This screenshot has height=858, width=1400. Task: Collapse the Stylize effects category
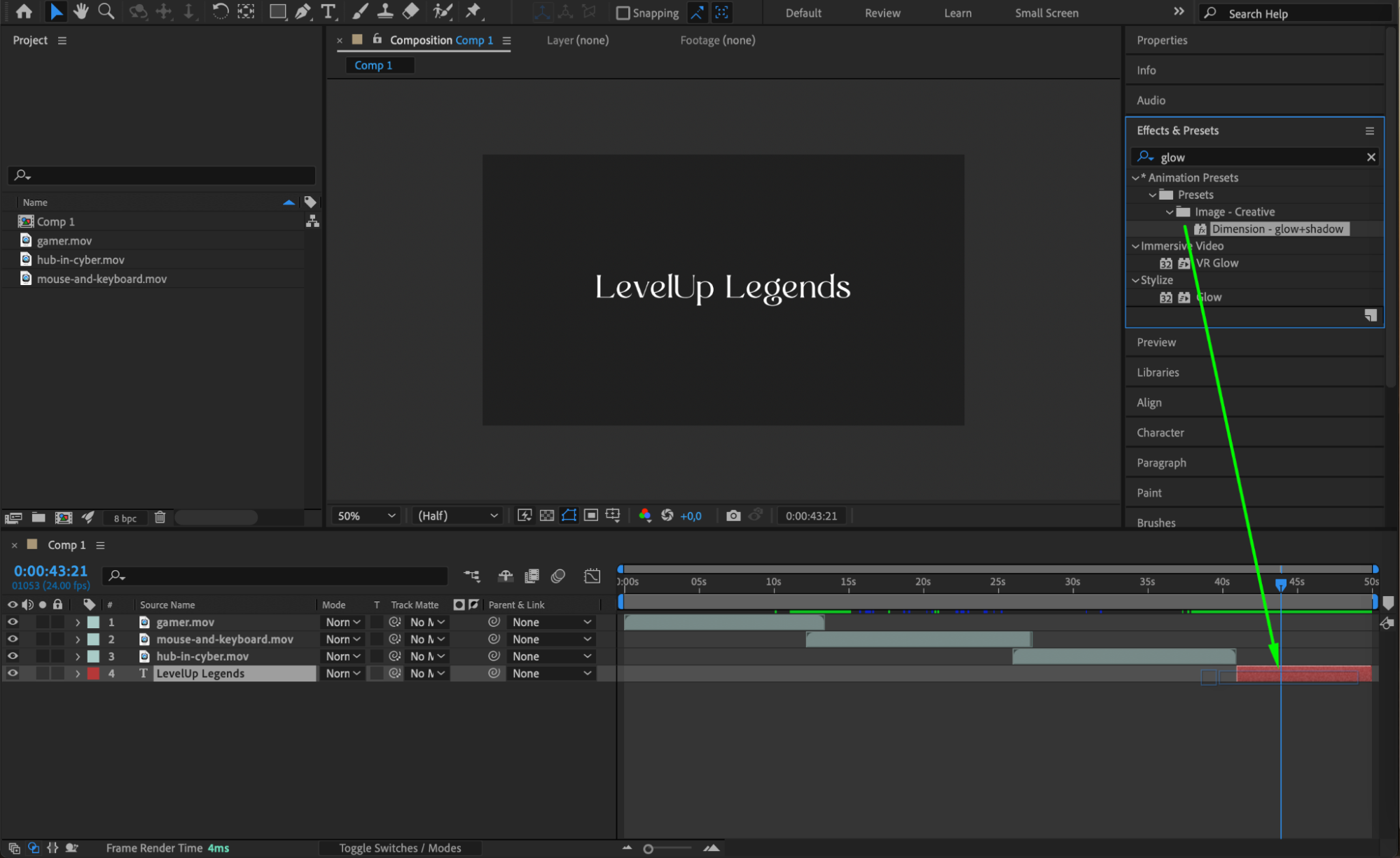1135,280
